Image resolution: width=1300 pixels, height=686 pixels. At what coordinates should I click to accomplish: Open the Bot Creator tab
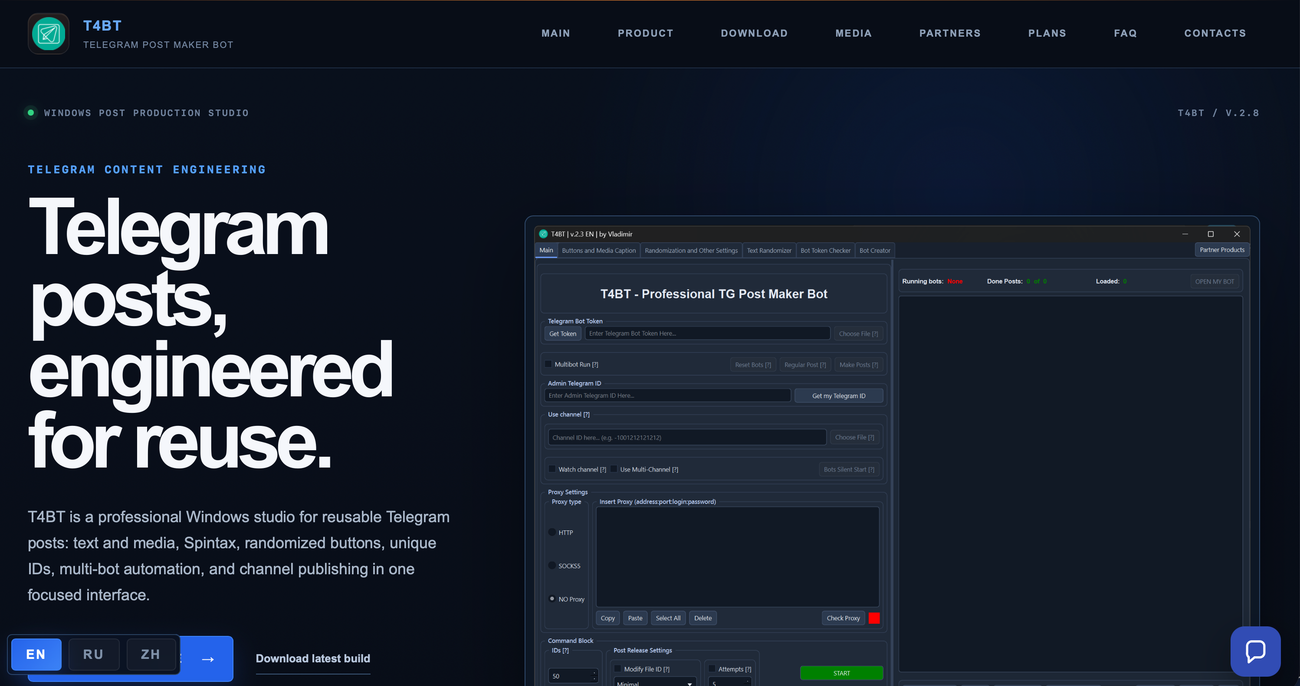coord(874,251)
